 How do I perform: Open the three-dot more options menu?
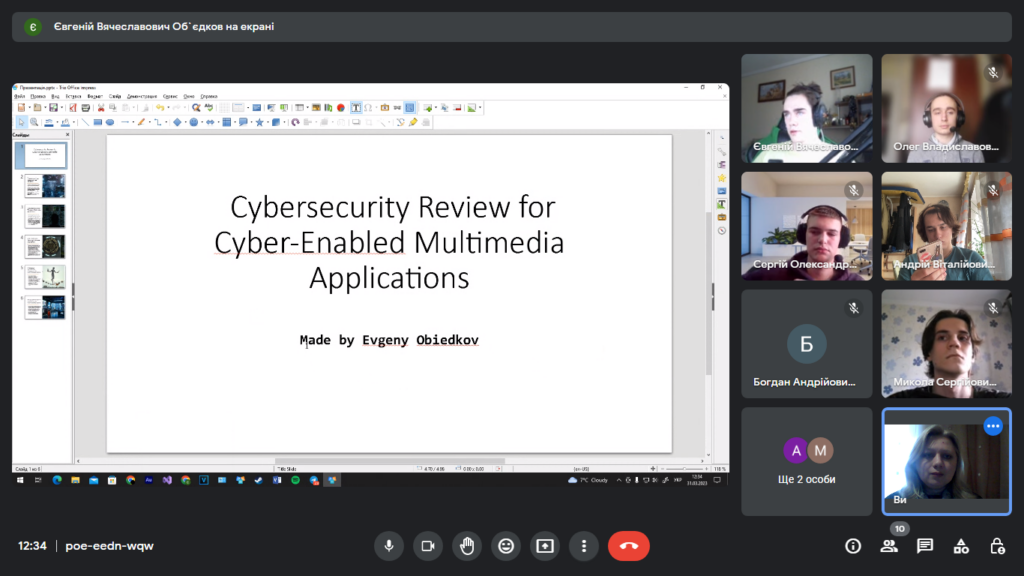(584, 546)
